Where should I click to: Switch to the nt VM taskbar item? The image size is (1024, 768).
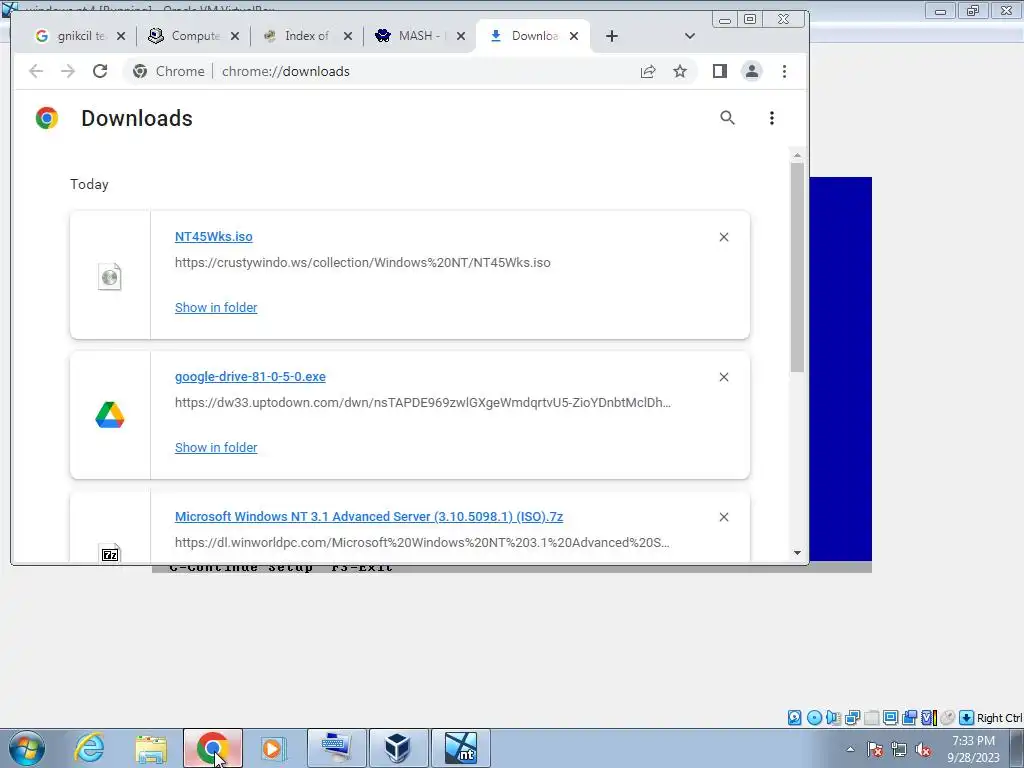[460, 748]
